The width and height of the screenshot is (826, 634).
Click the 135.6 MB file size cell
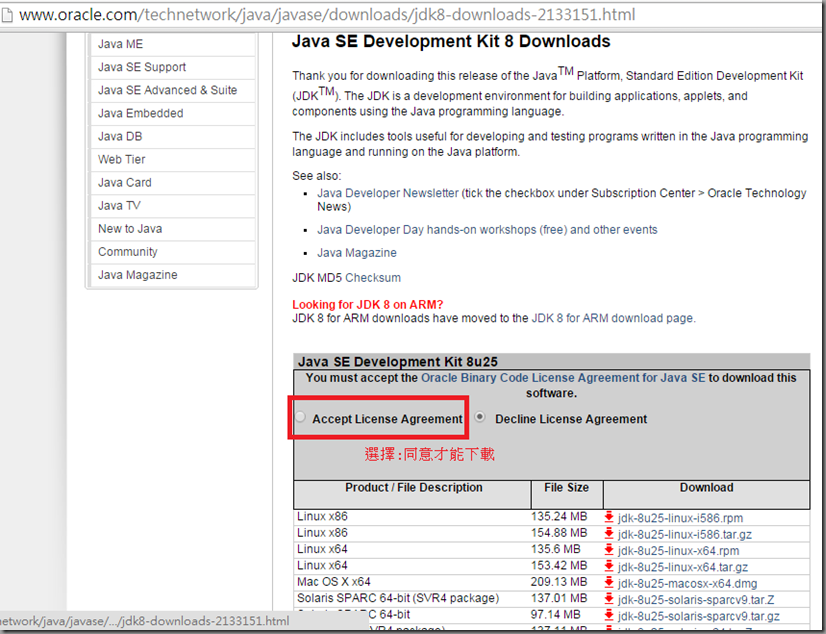pyautogui.click(x=555, y=549)
